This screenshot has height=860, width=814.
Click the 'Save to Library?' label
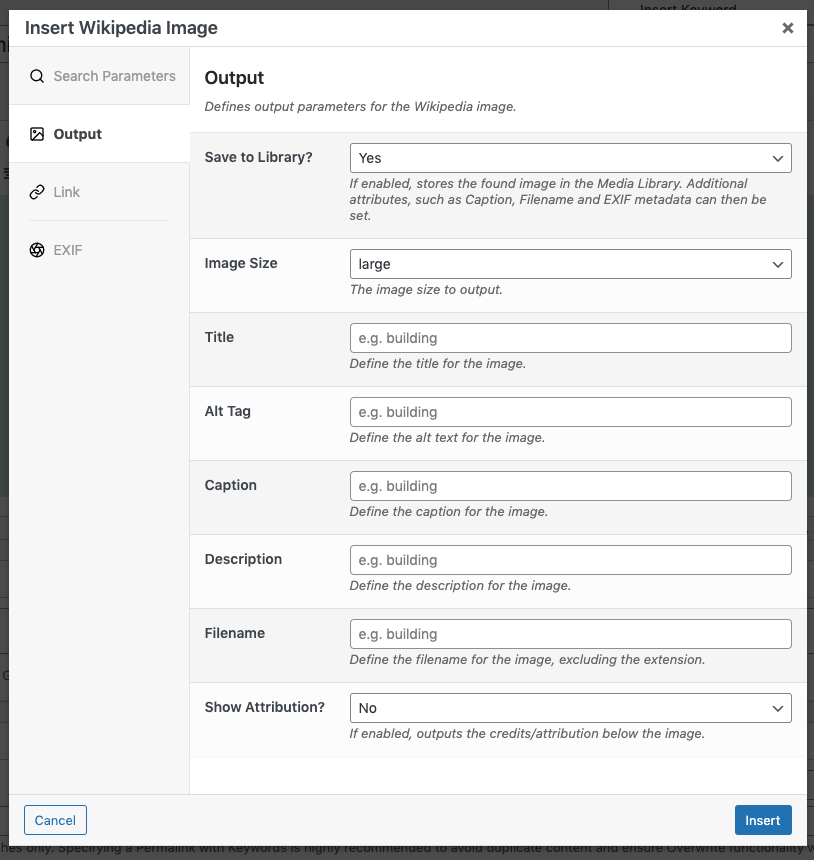pos(258,157)
